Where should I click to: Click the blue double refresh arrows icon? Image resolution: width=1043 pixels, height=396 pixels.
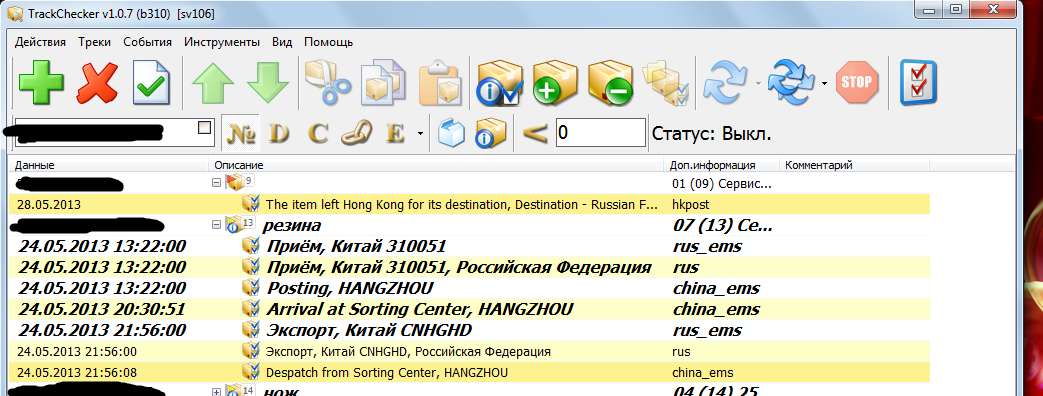[791, 83]
